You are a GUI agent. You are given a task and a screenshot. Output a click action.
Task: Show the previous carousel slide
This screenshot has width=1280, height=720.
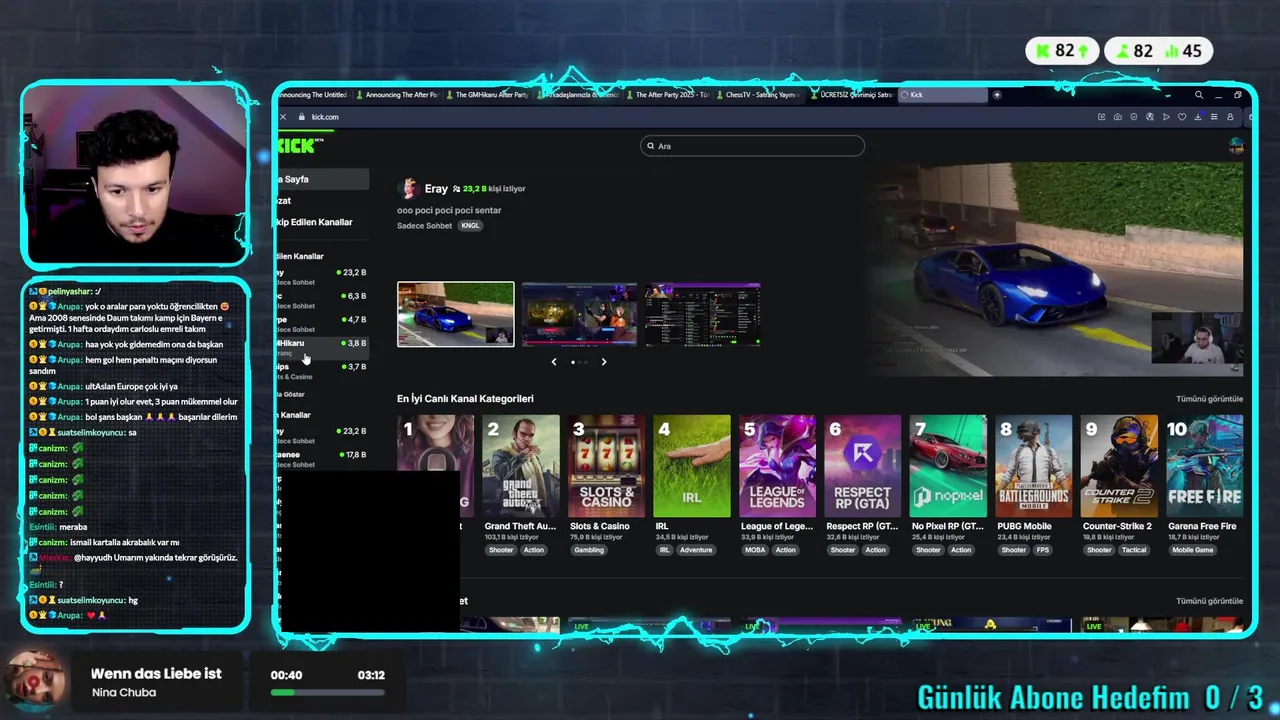point(554,362)
